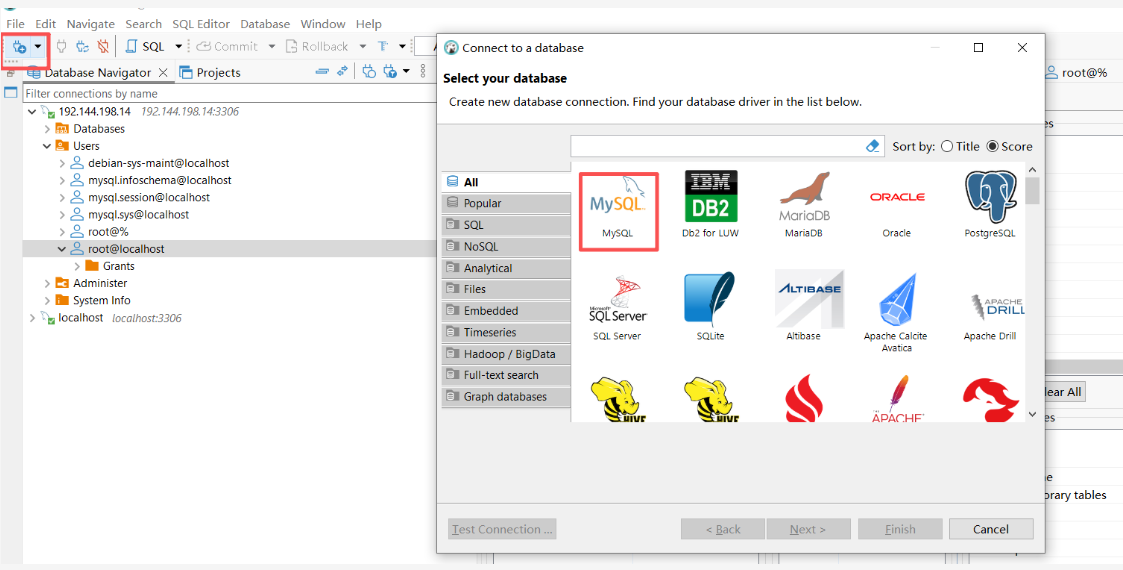Click the Rollback toolbar button
This screenshot has height=570, width=1123.
(317, 47)
